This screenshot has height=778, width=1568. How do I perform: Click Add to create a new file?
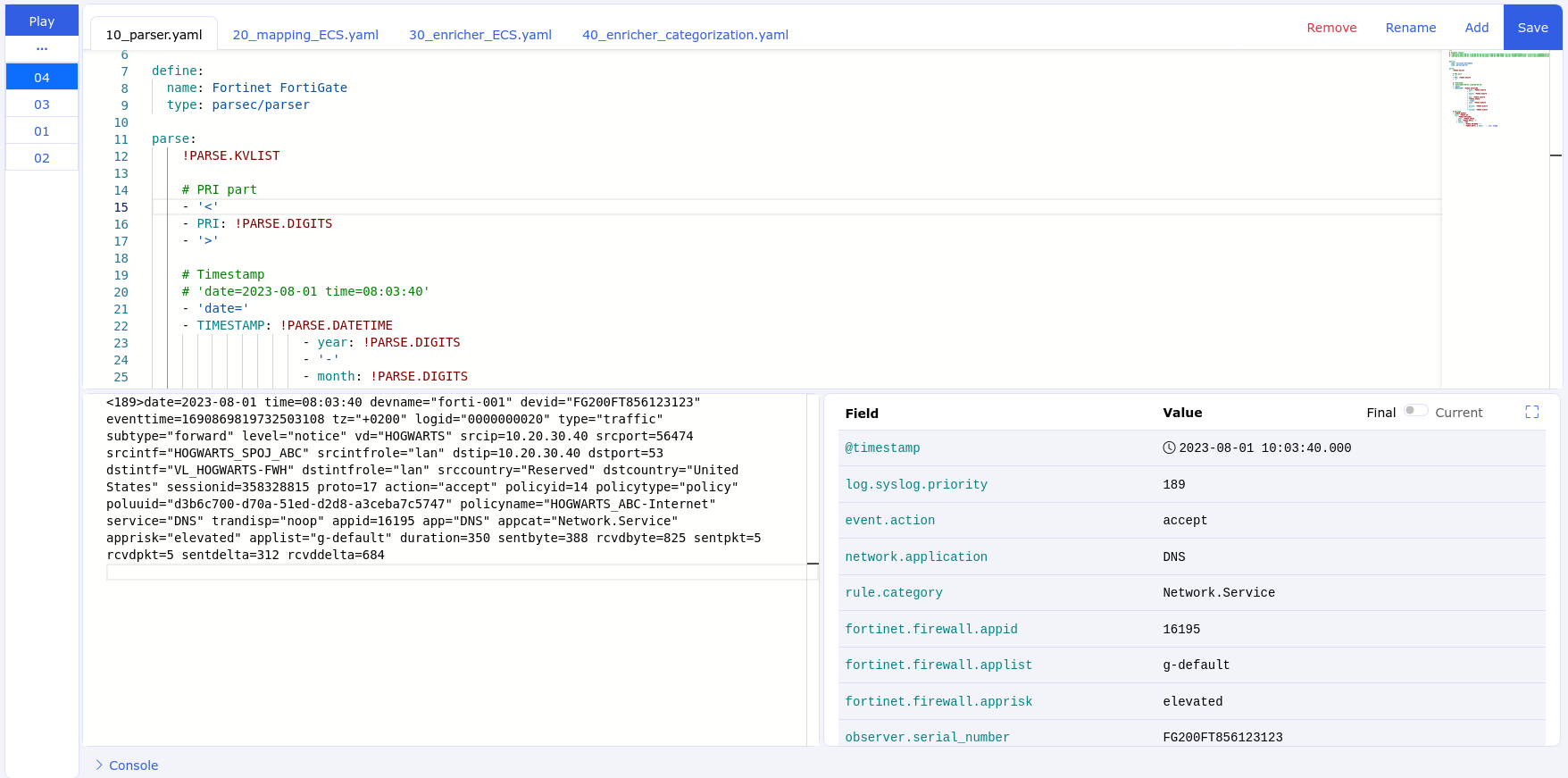tap(1476, 28)
